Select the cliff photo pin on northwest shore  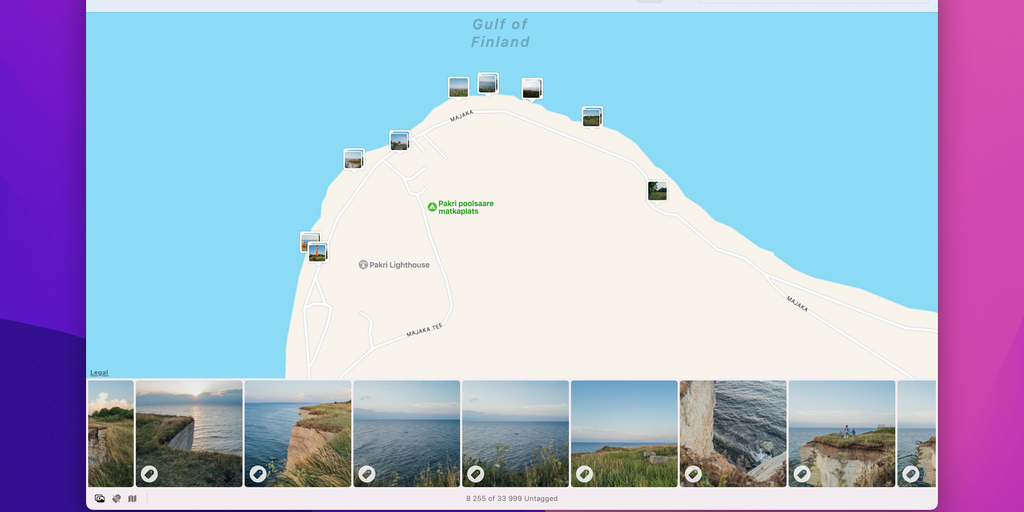[354, 159]
